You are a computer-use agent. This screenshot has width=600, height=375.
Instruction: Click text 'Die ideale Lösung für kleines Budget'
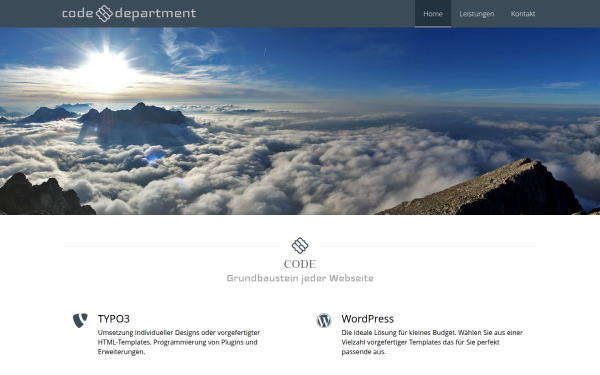tap(399, 333)
